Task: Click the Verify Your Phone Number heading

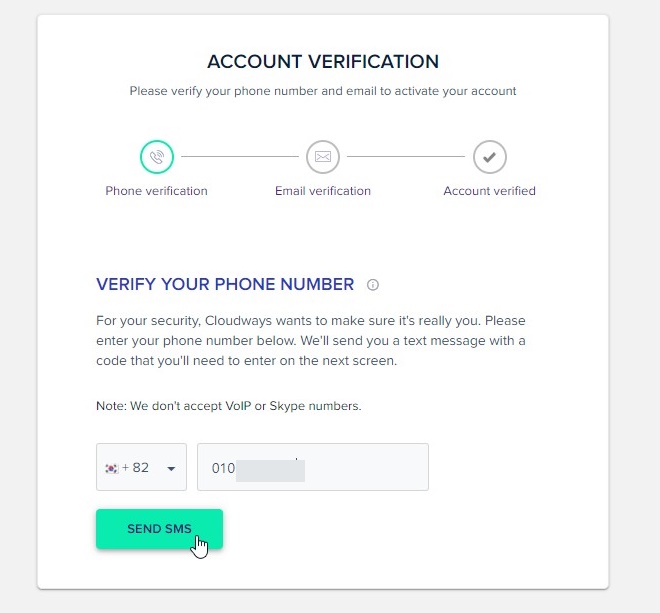Action: coord(225,285)
